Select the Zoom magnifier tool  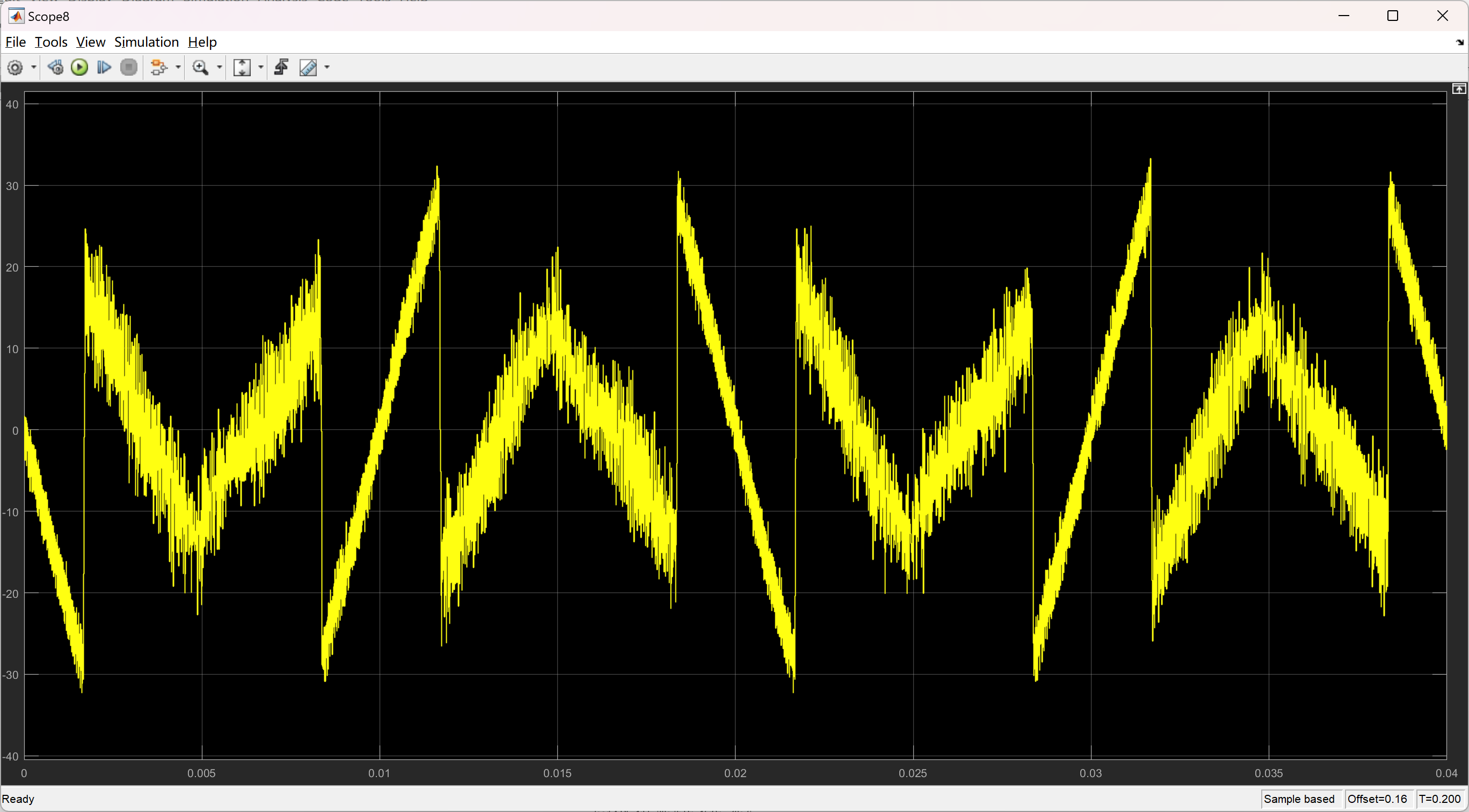[200, 68]
